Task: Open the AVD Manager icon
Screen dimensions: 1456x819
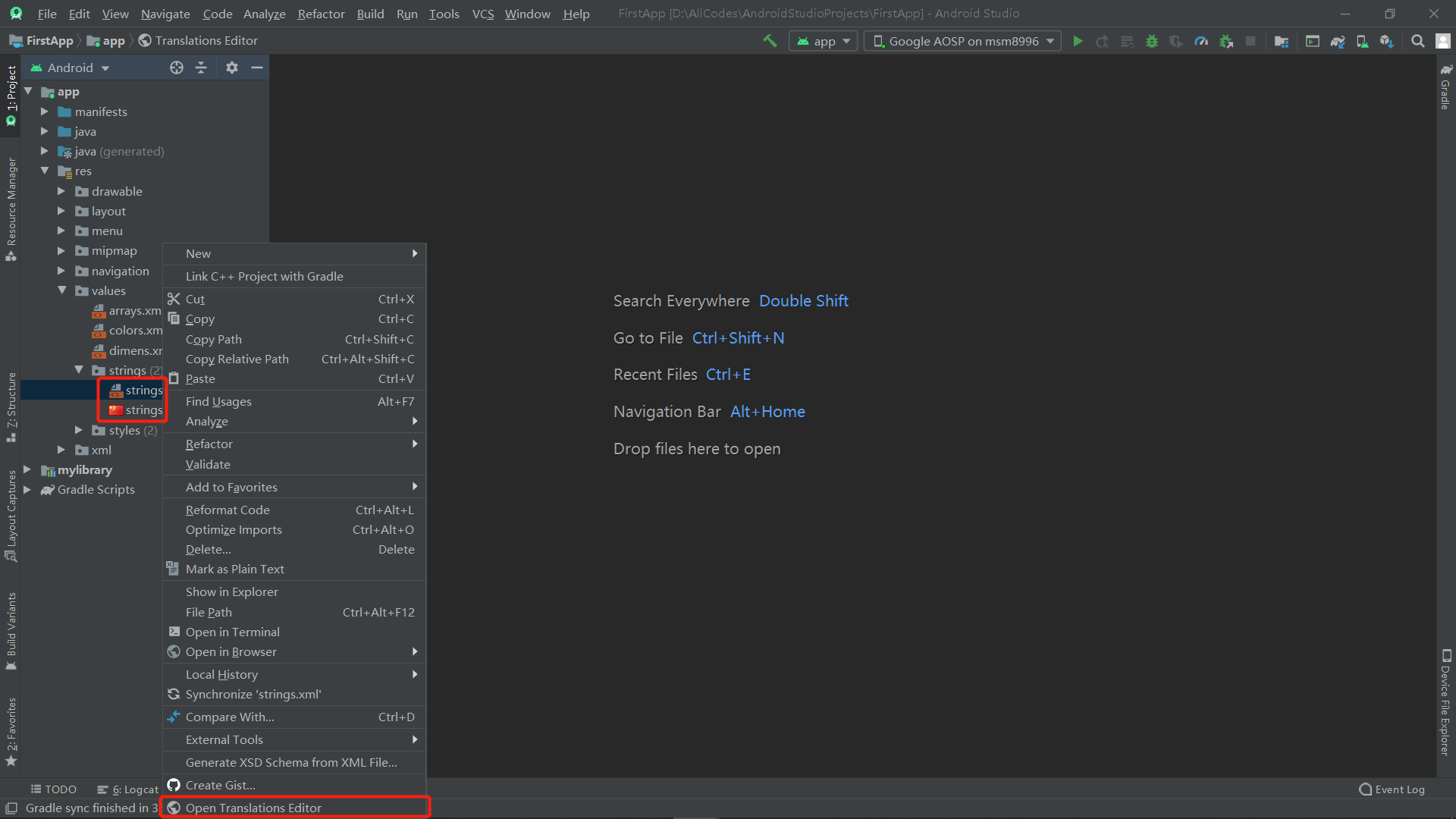Action: 1362,41
